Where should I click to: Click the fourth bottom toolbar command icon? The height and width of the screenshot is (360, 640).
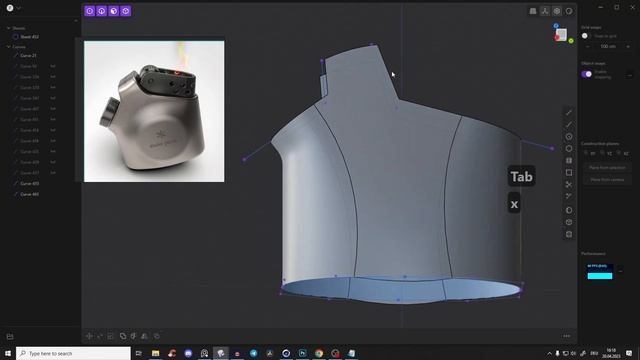[x=123, y=336]
